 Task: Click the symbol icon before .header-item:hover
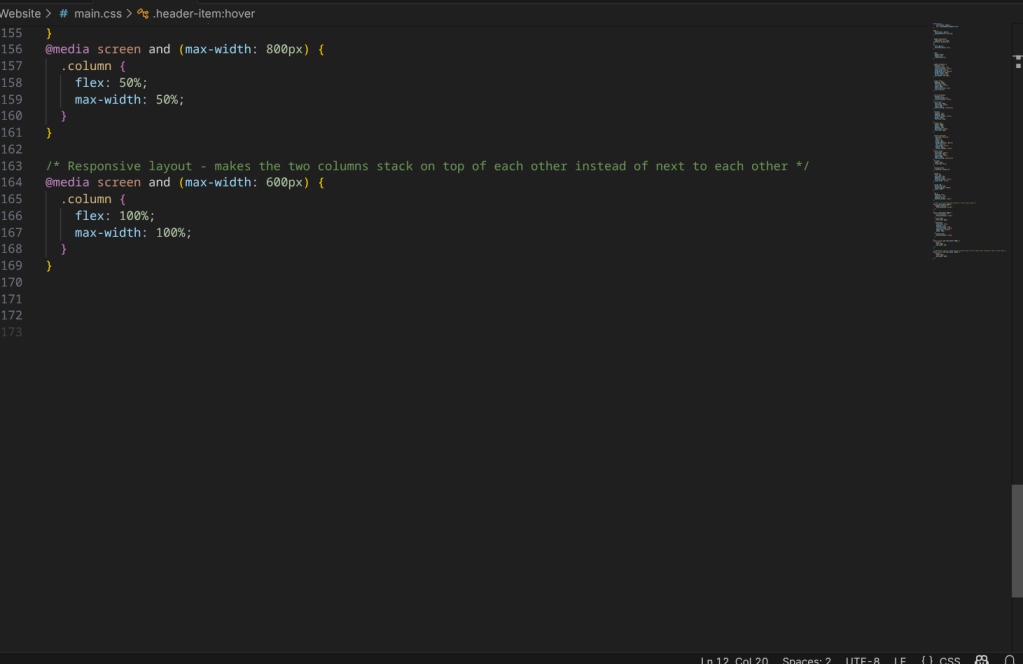click(143, 14)
